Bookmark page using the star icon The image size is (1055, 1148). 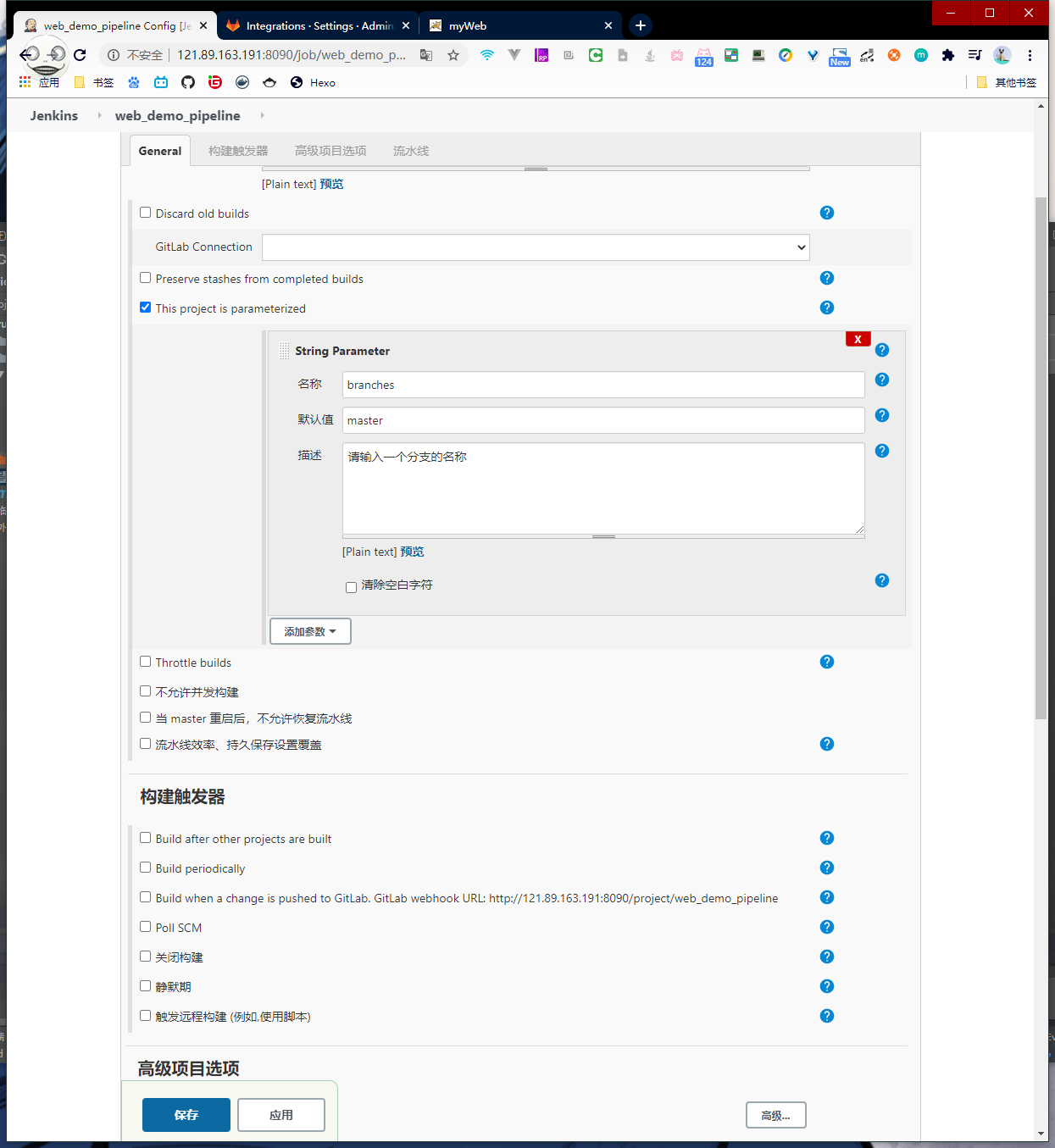pos(453,55)
